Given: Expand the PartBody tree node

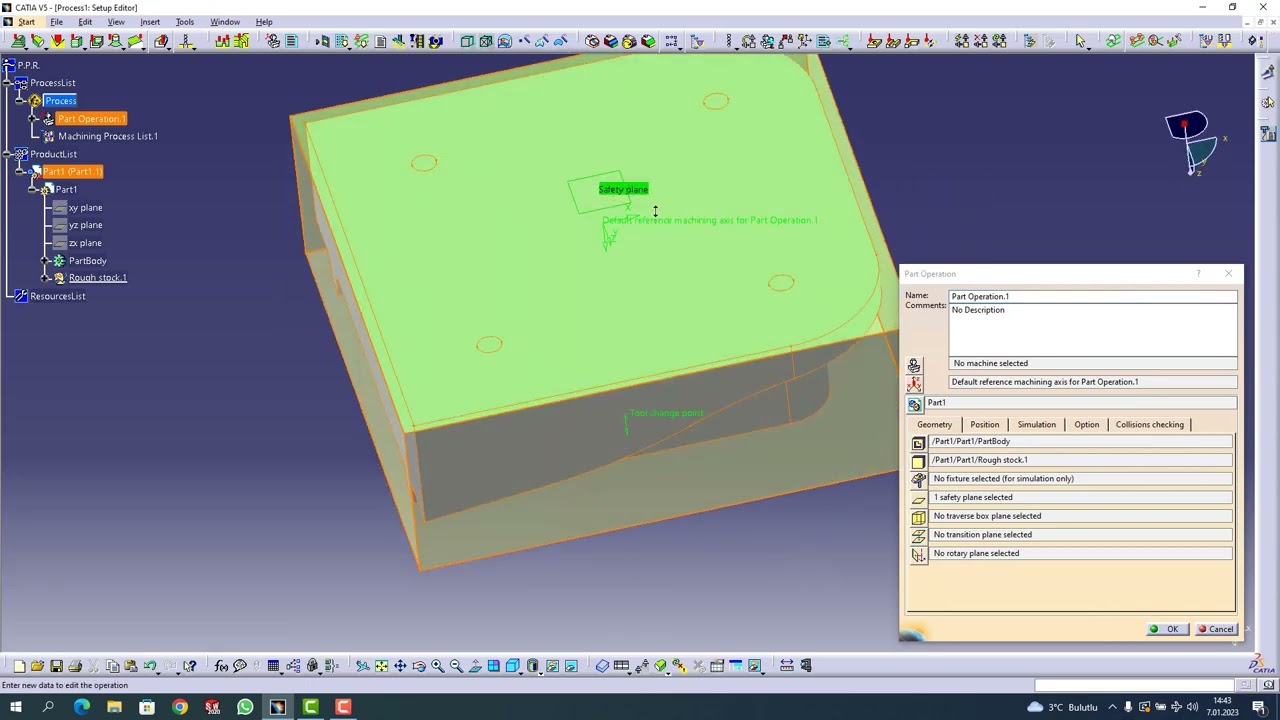Looking at the screenshot, I should [45, 261].
